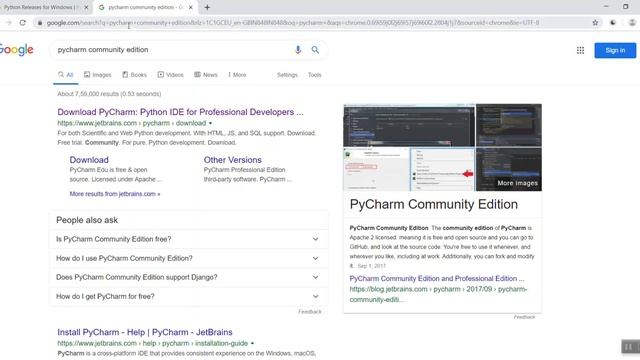Click Feedback under knowledge panel

524,317
